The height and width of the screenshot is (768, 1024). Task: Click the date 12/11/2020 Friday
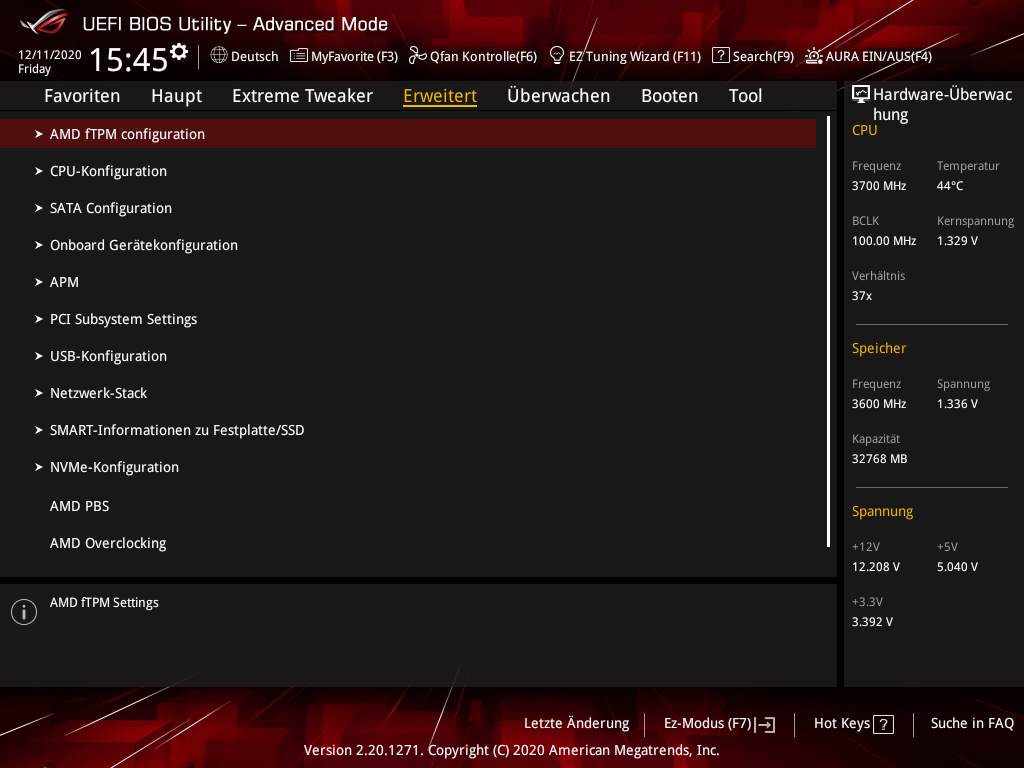coord(50,61)
